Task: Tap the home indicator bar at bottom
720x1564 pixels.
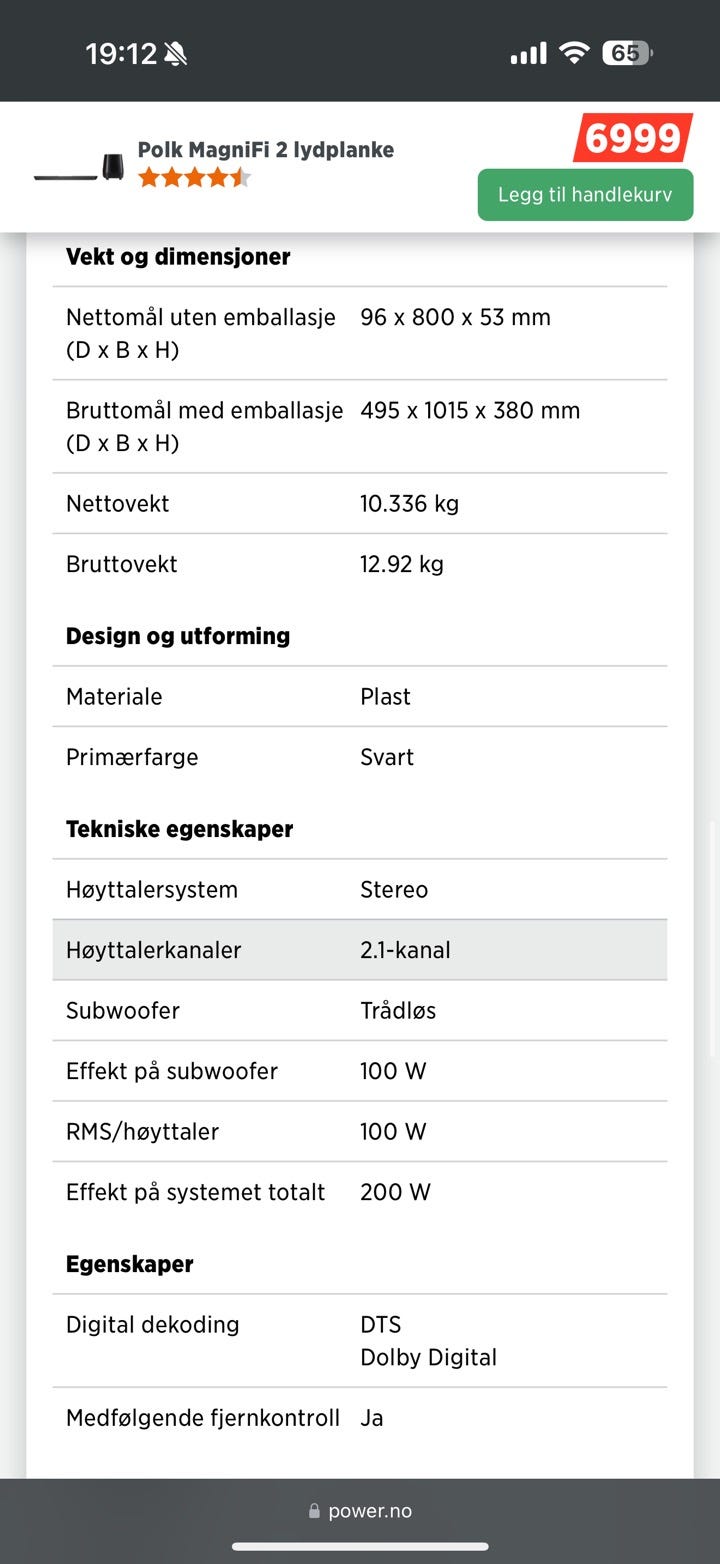Action: pyautogui.click(x=360, y=1547)
